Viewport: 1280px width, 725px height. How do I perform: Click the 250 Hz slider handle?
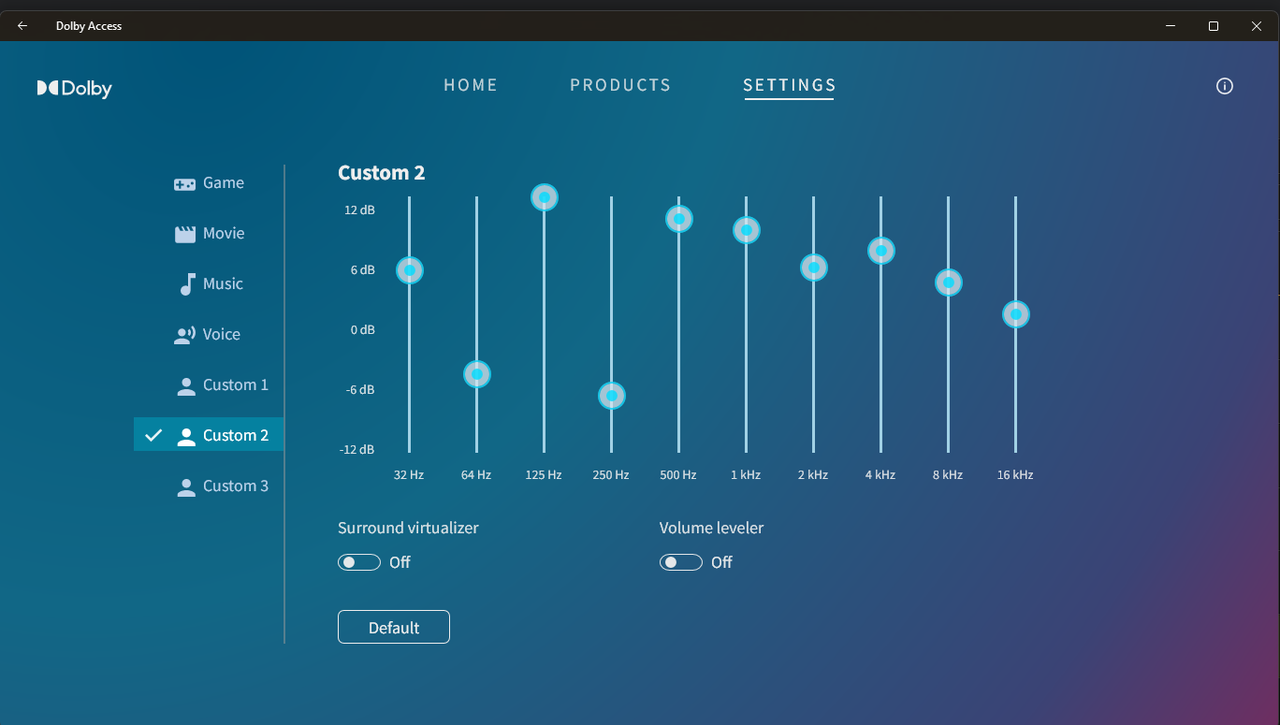point(611,396)
